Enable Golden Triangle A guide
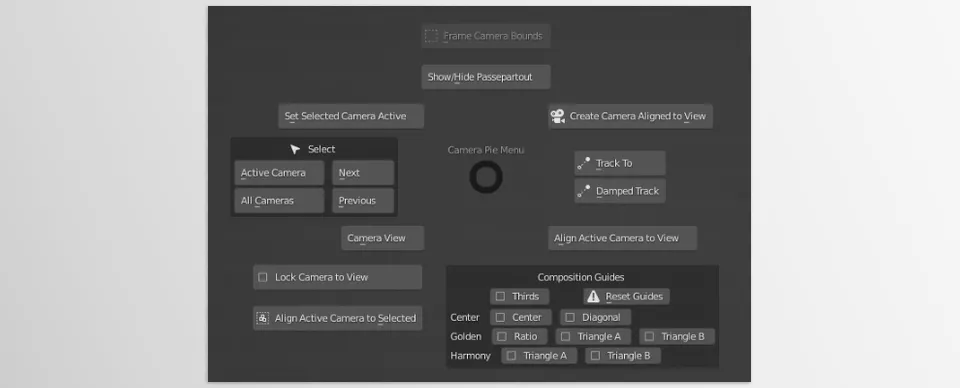960x388 pixels. pyautogui.click(x=566, y=337)
